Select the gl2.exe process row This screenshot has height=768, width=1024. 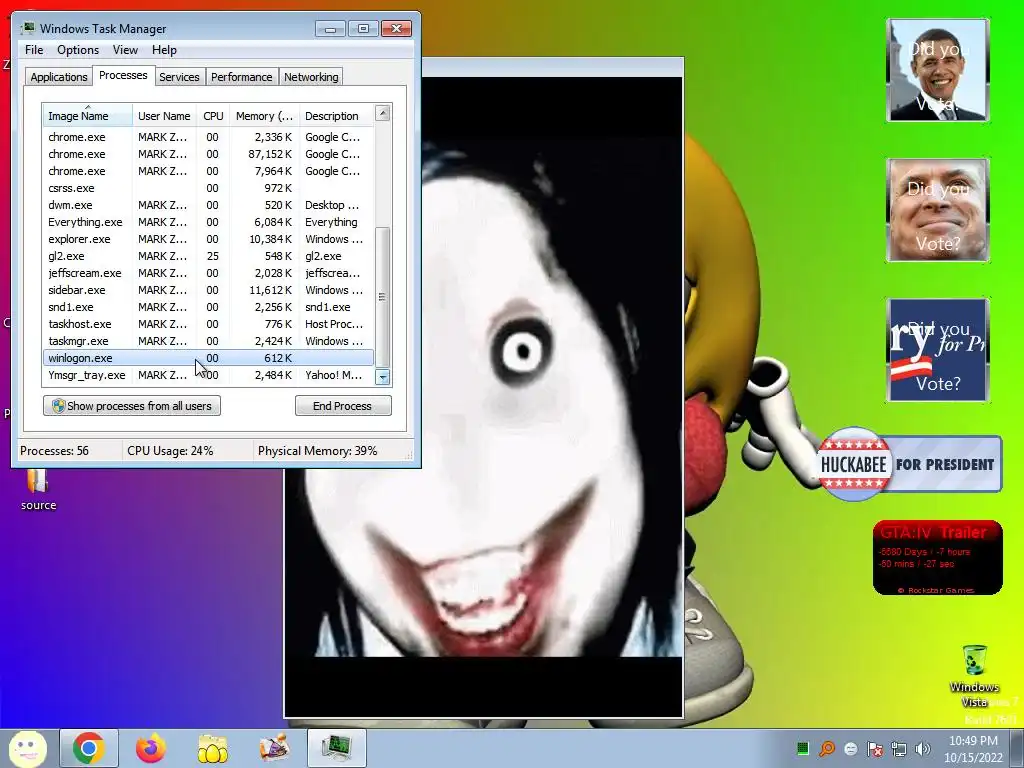[x=208, y=256]
